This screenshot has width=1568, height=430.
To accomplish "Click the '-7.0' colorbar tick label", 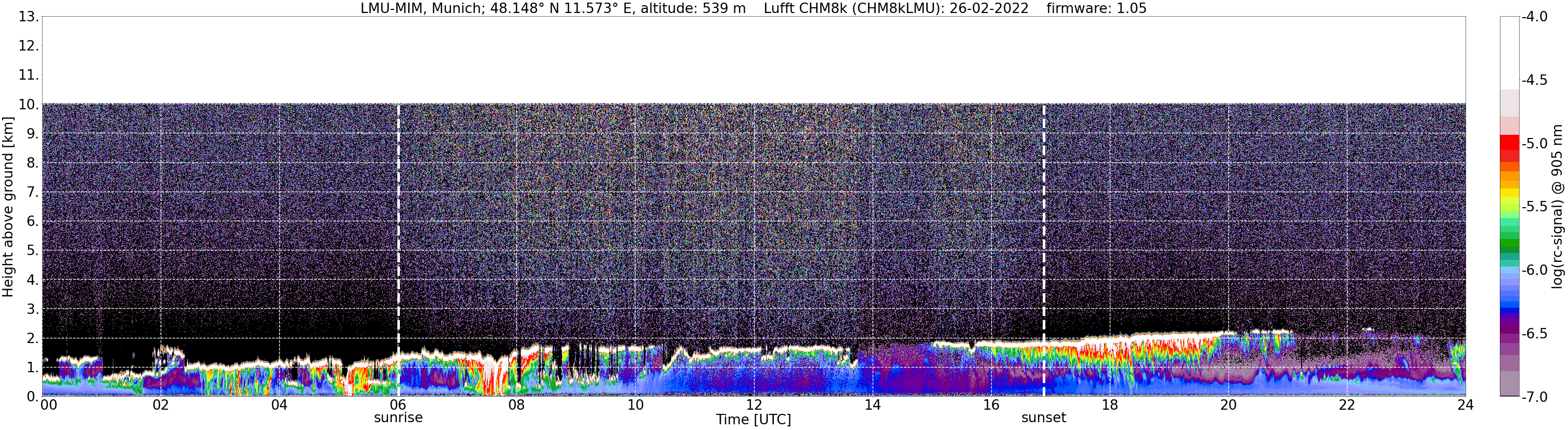I will coord(1534,397).
